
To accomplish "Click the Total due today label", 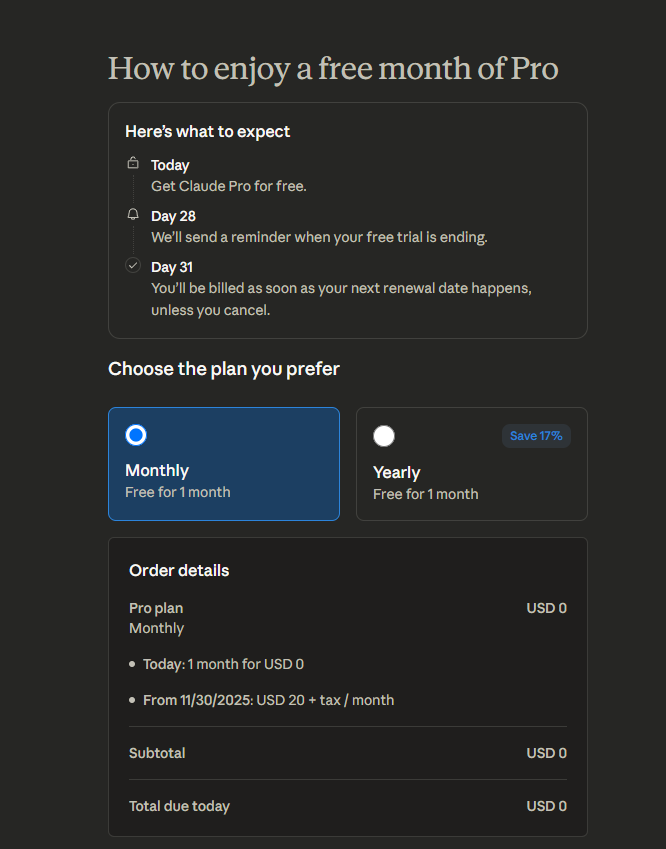I will (179, 806).
